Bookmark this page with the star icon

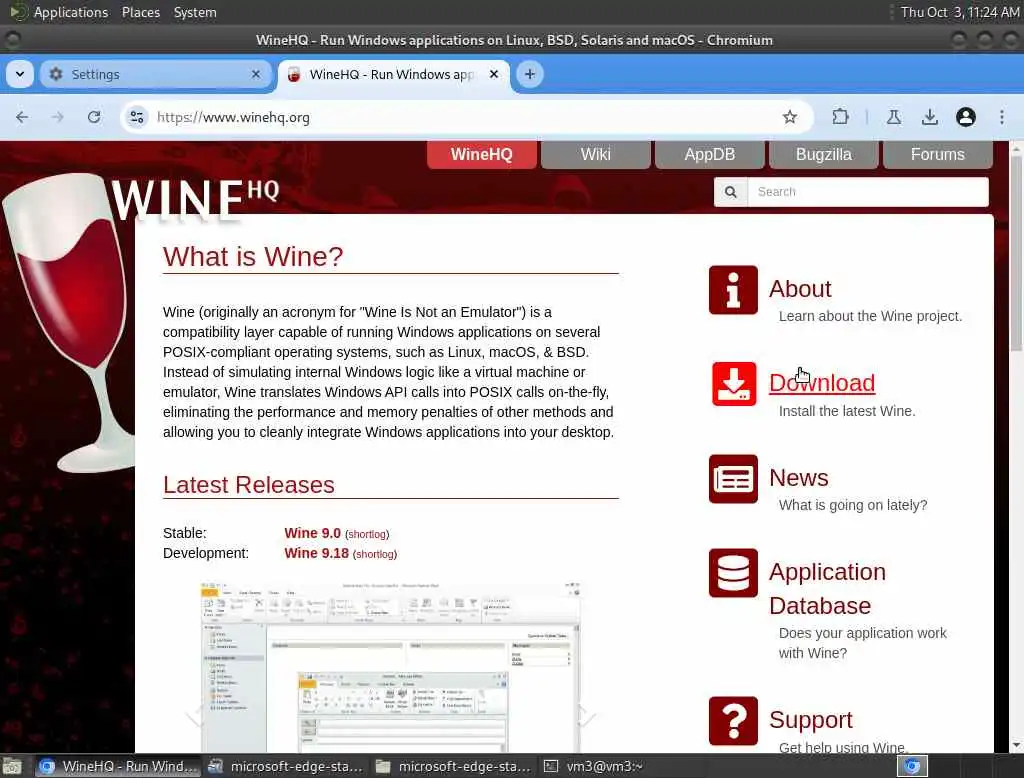pos(790,118)
